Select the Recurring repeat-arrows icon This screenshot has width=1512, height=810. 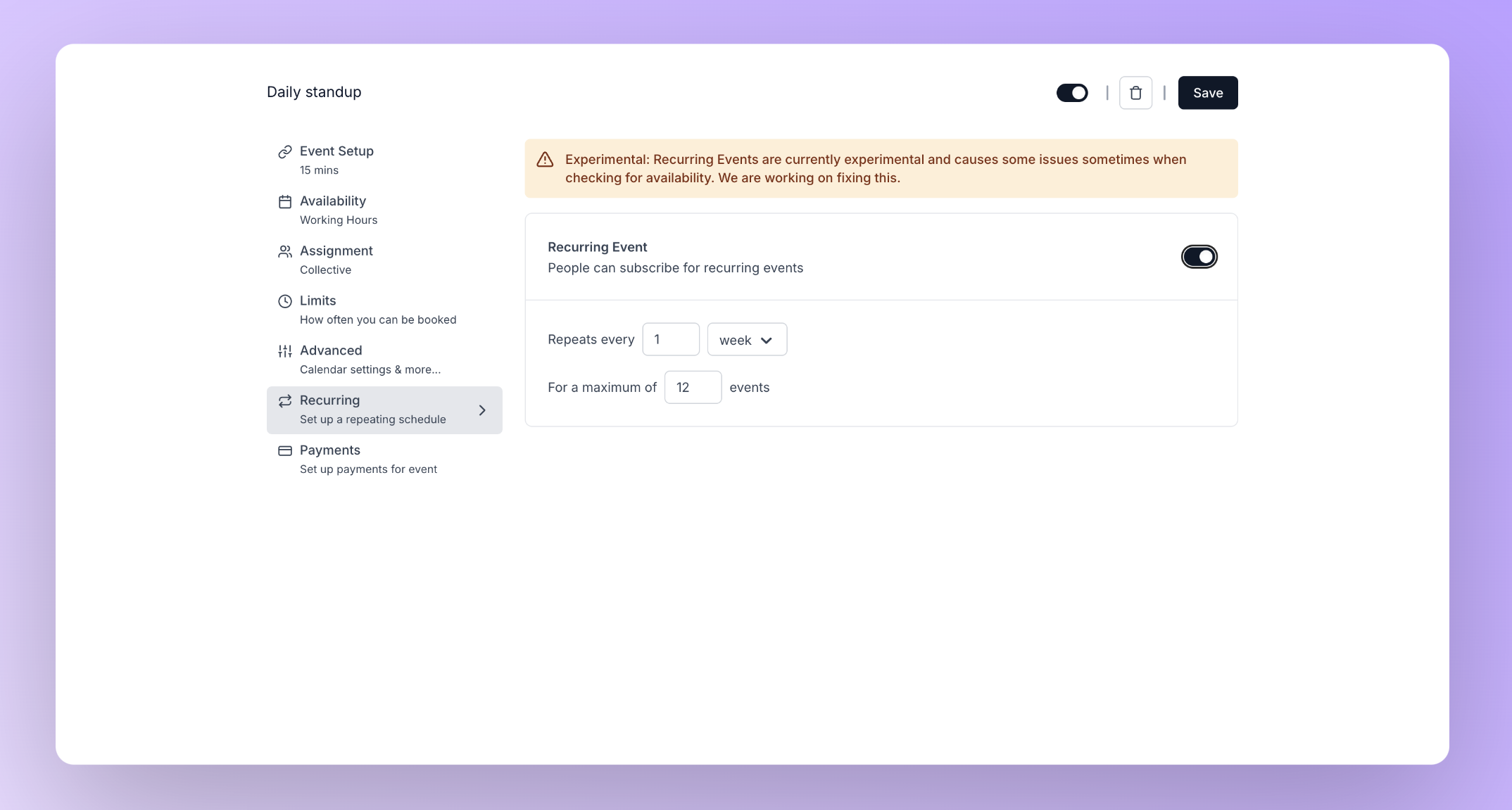pos(284,400)
